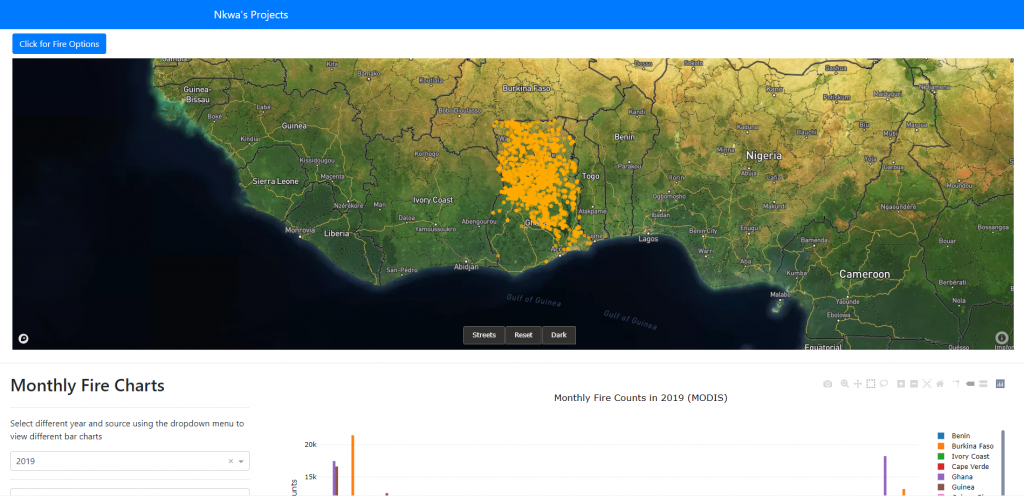This screenshot has height=496, width=1024.
Task: Open Nkwa's Projects navbar link
Action: coord(251,14)
